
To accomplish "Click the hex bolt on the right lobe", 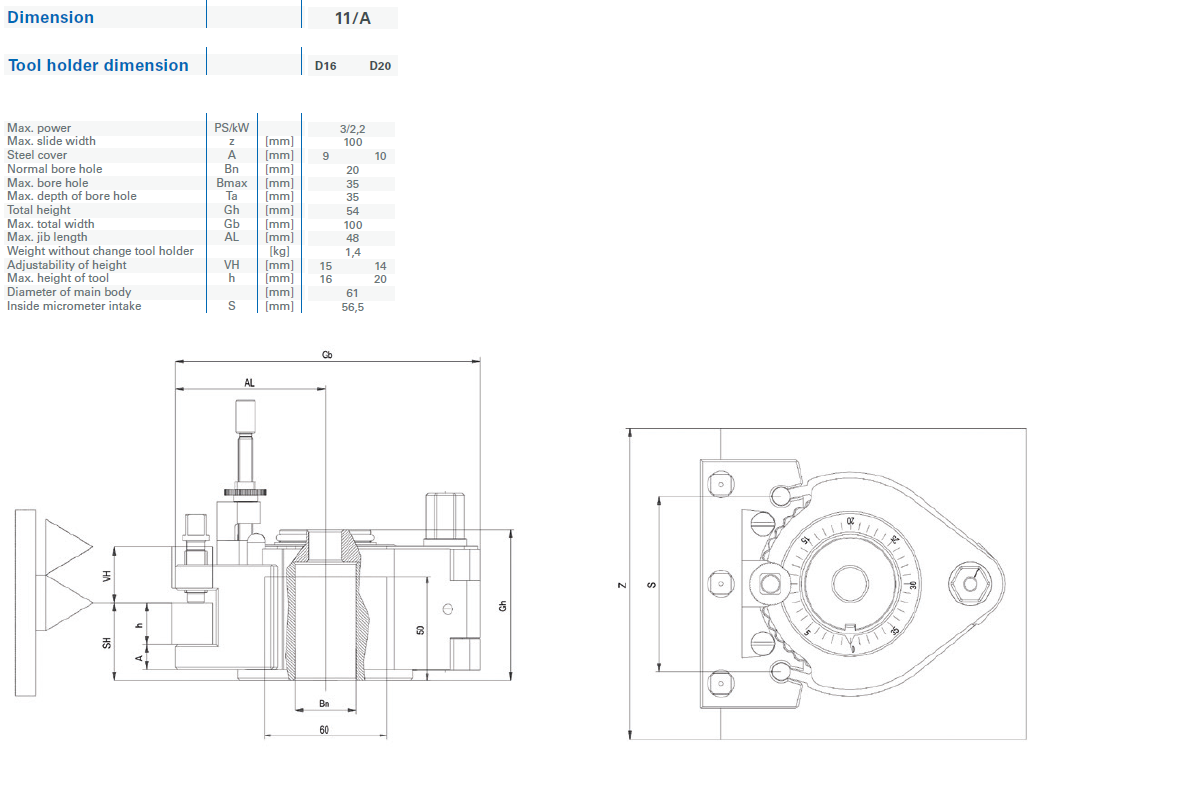I will point(968,582).
